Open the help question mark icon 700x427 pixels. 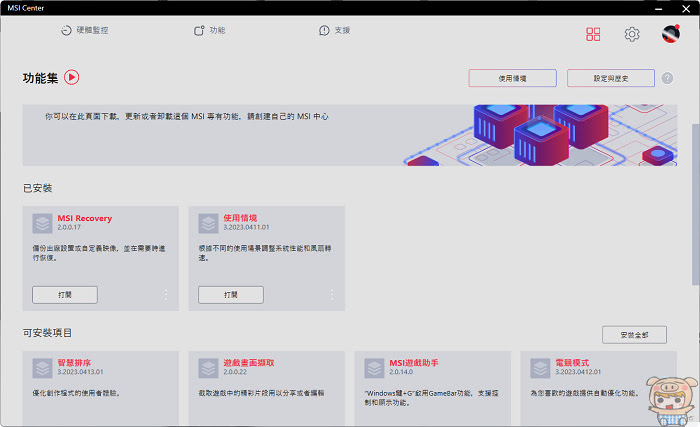pos(667,78)
